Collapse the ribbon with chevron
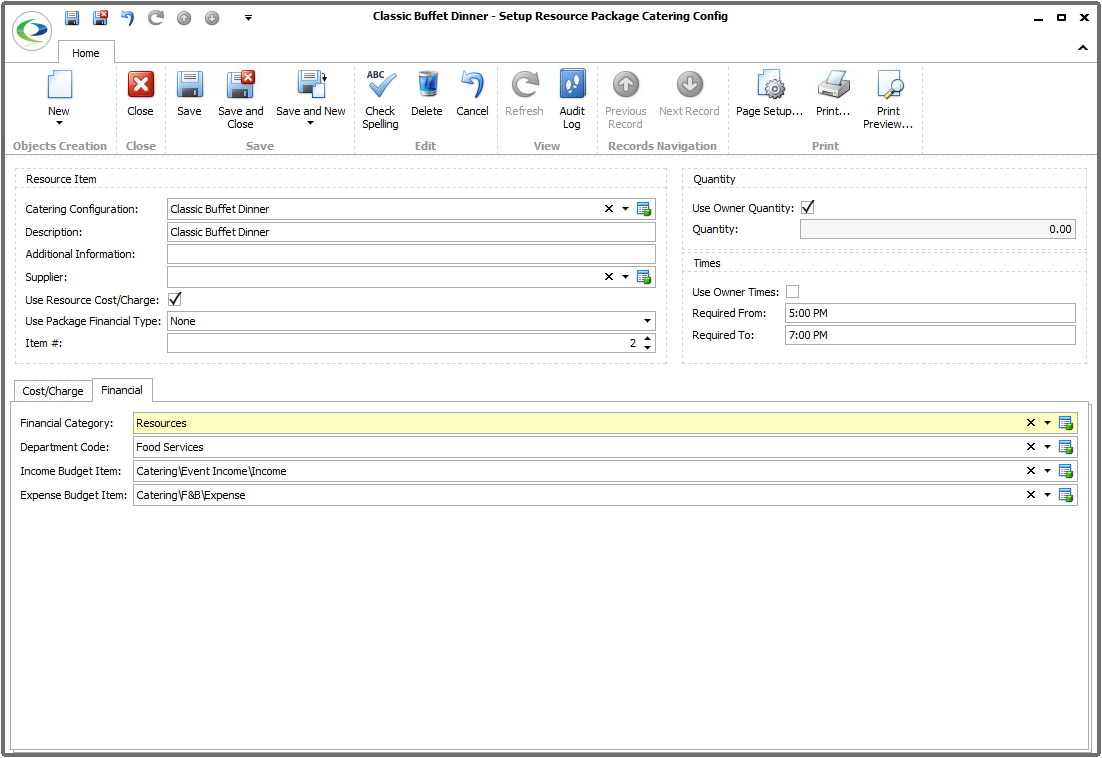The image size is (1102, 758). (1083, 48)
